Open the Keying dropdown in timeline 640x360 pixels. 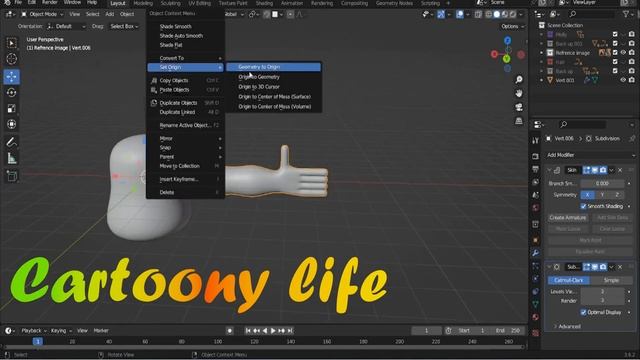(61, 331)
